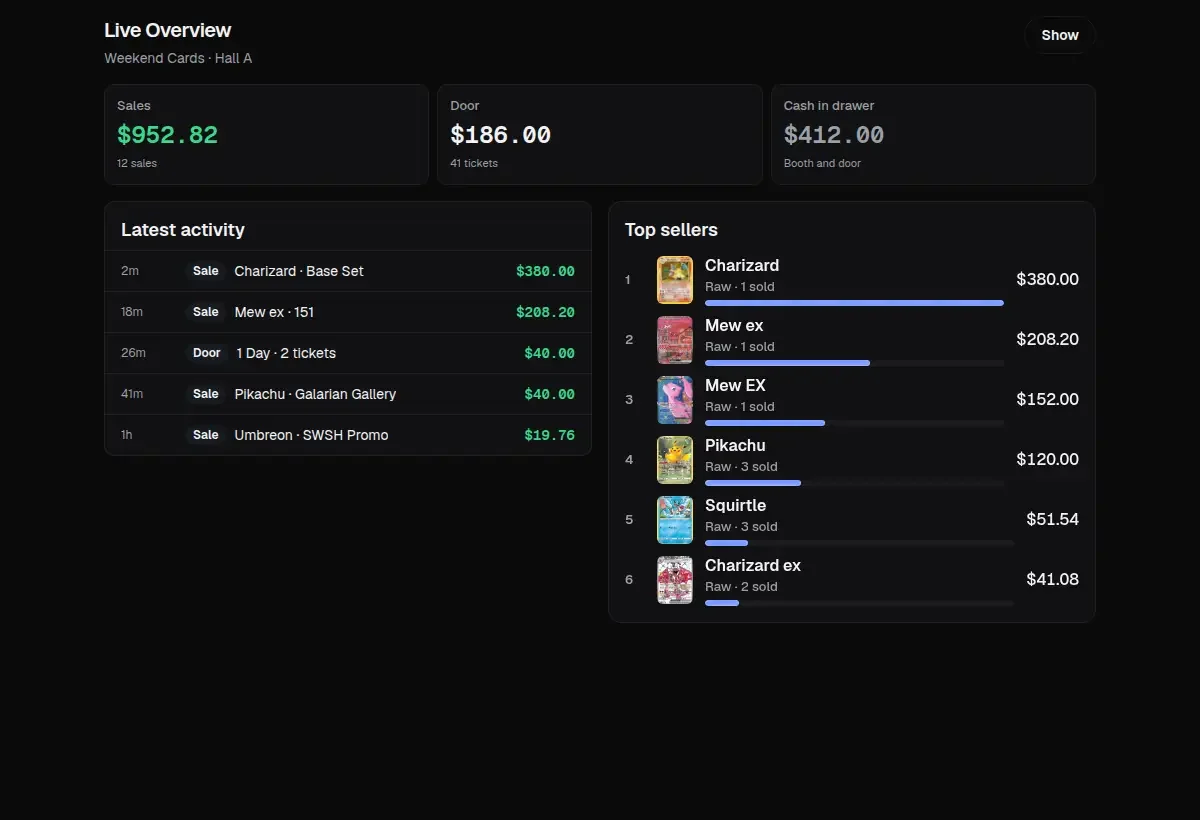Open the Mew ex card thumbnail
This screenshot has width=1200, height=820.
coord(675,340)
